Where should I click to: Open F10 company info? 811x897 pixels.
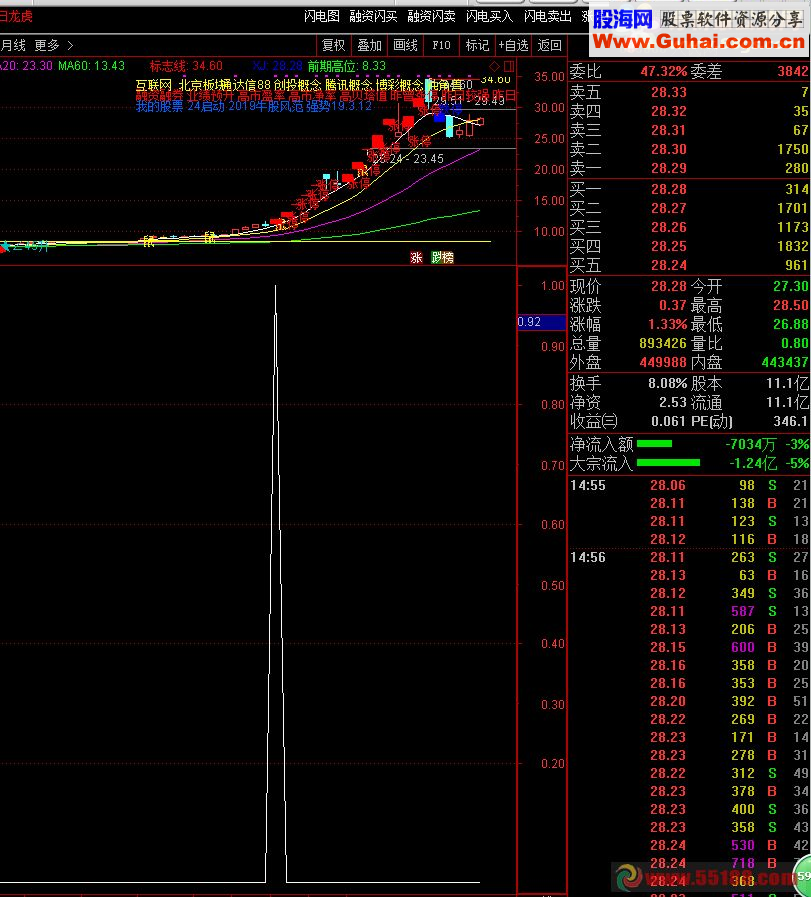441,45
